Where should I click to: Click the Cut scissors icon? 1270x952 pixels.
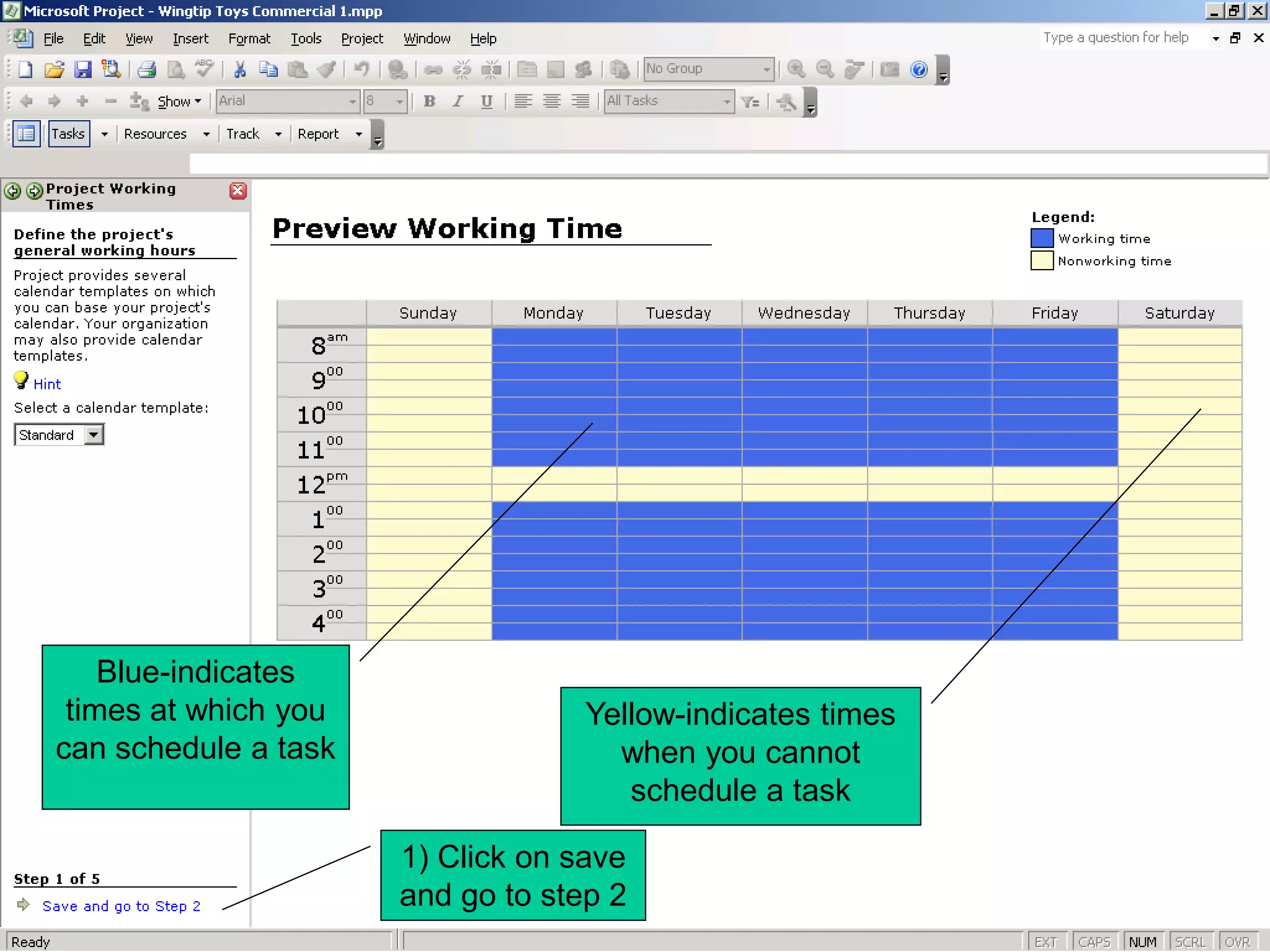(239, 69)
